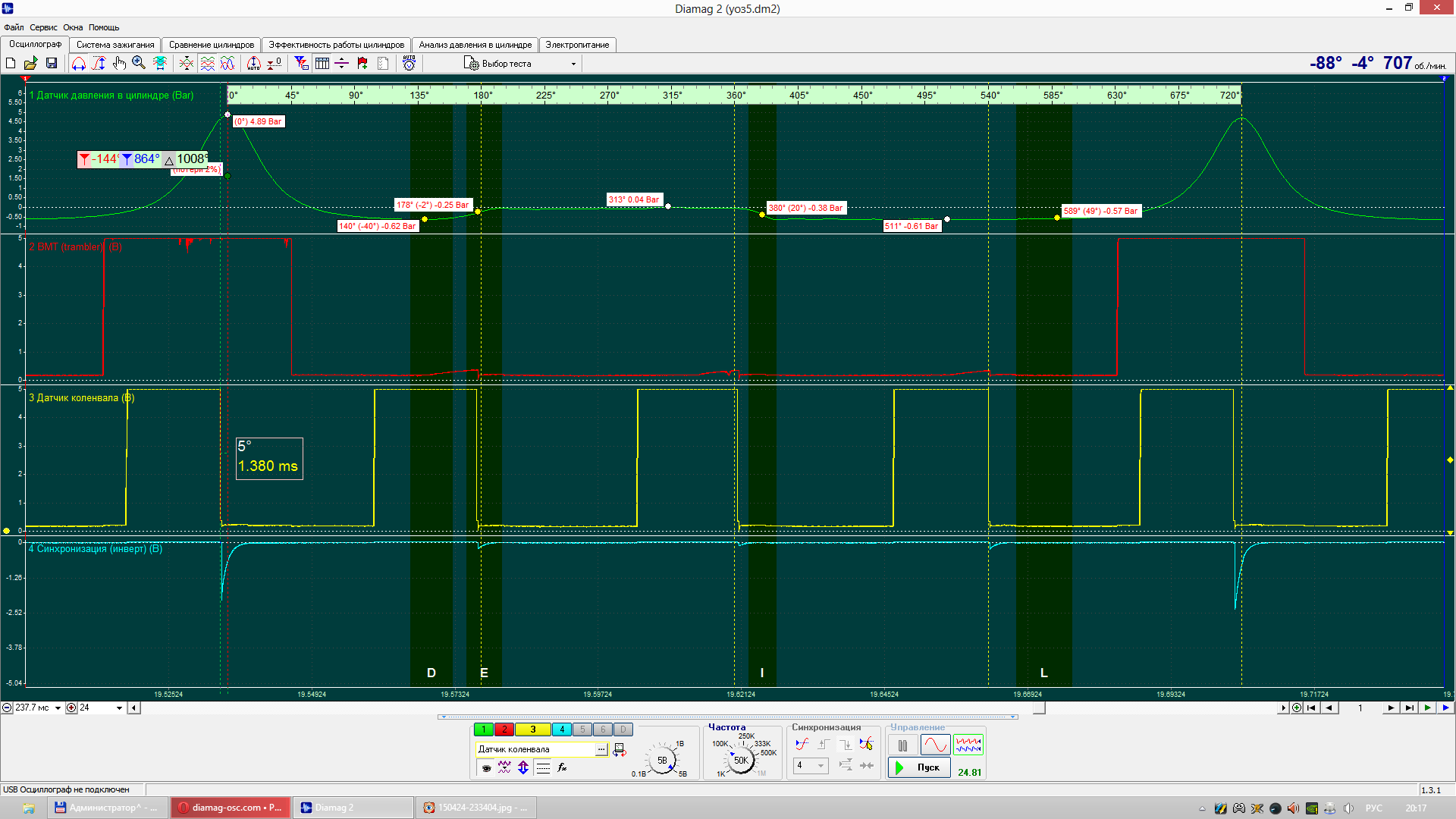
Task: Click the cyan waveform stretch tool icon
Action: pos(160,64)
